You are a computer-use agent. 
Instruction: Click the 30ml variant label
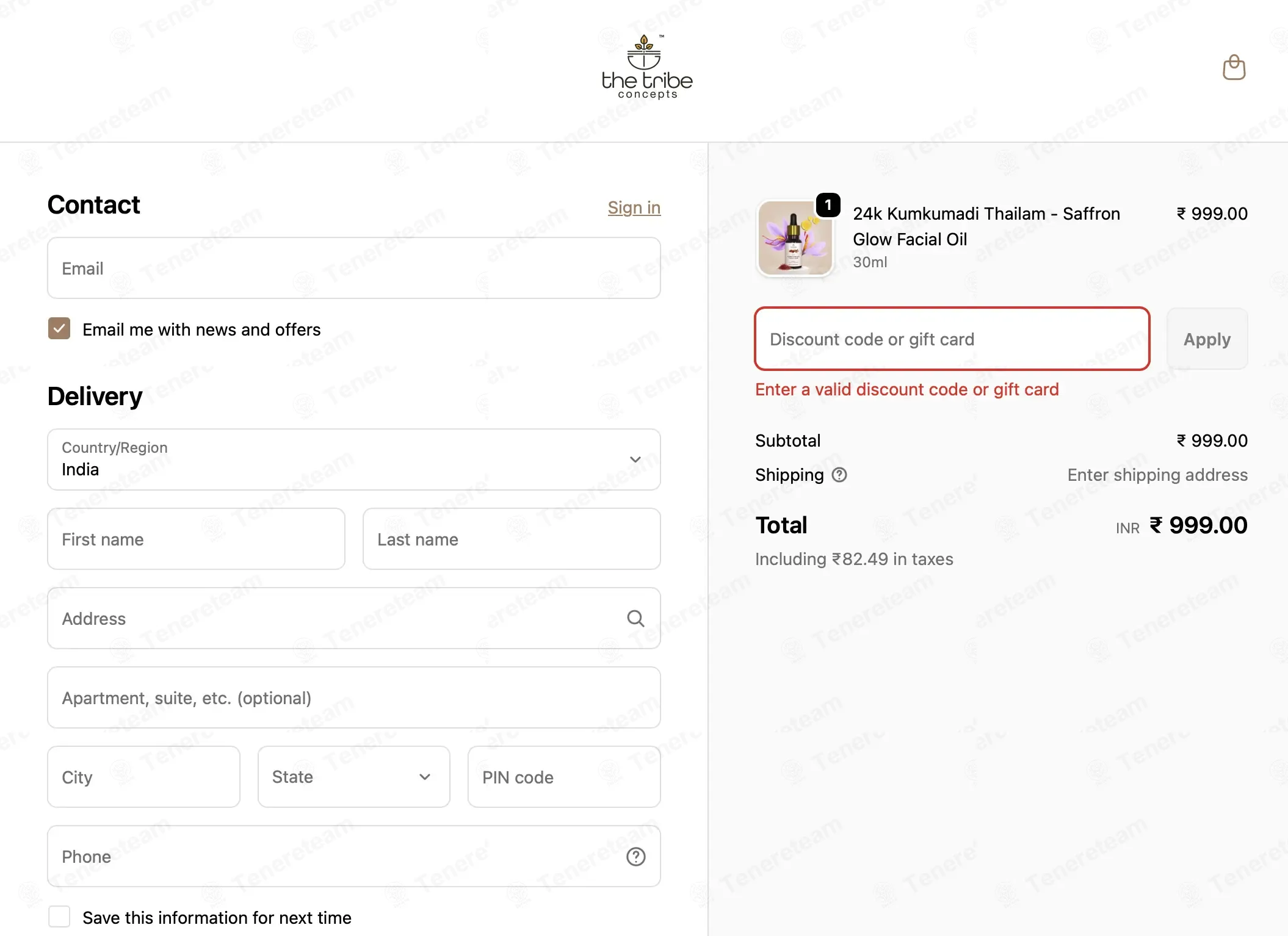point(870,262)
